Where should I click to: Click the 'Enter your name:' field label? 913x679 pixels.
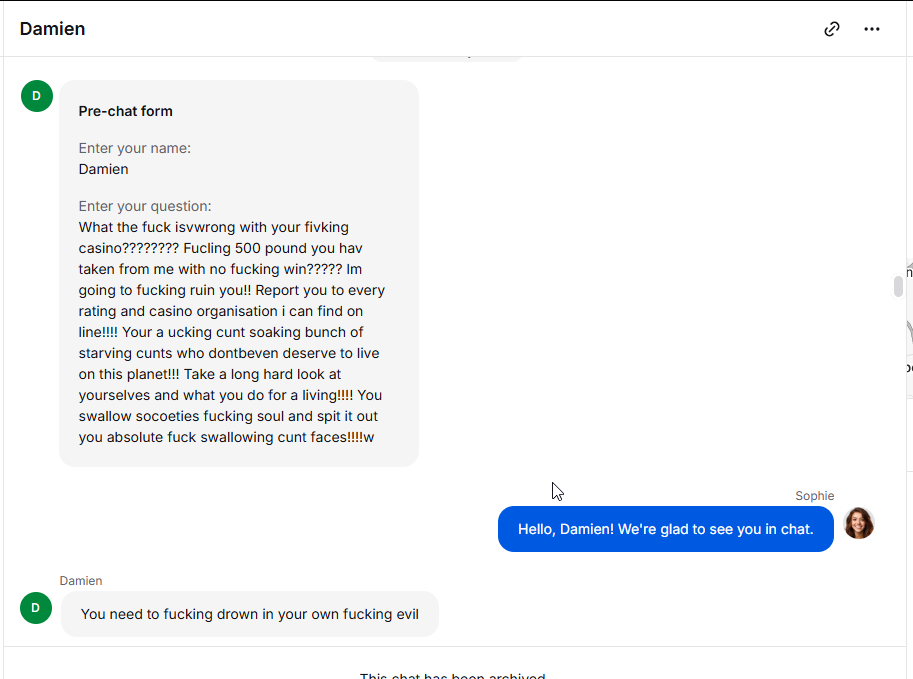click(135, 148)
